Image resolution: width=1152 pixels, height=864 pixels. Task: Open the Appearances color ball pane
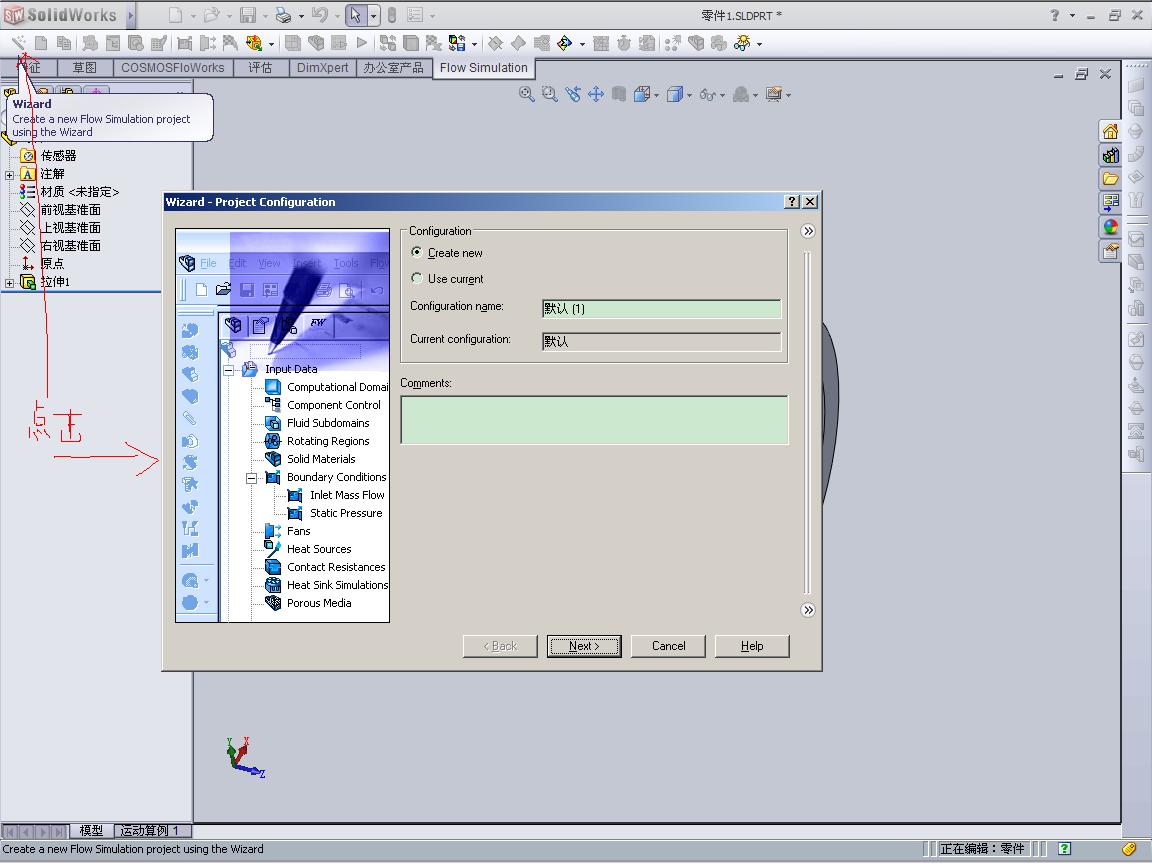[1110, 226]
